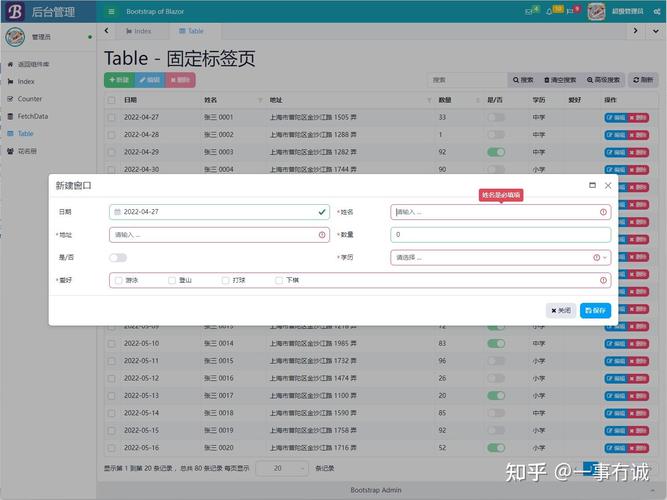Open the settings gears icon in top bar
The width and height of the screenshot is (667, 500).
[657, 11]
